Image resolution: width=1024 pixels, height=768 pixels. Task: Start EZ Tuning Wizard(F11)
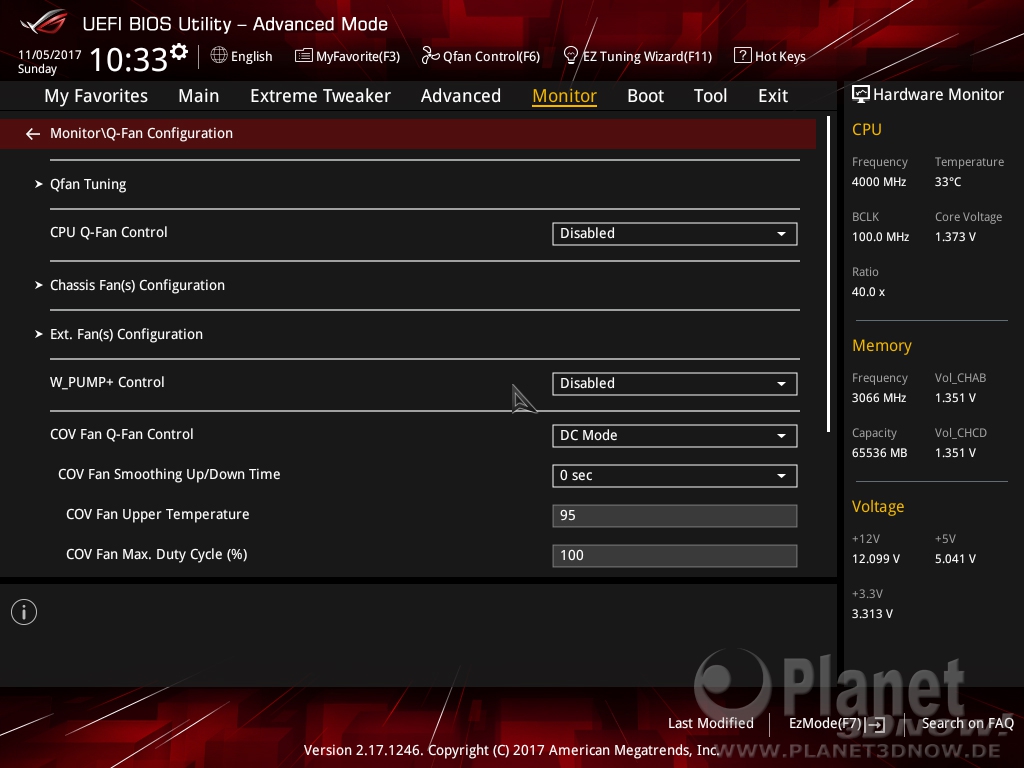[x=647, y=56]
